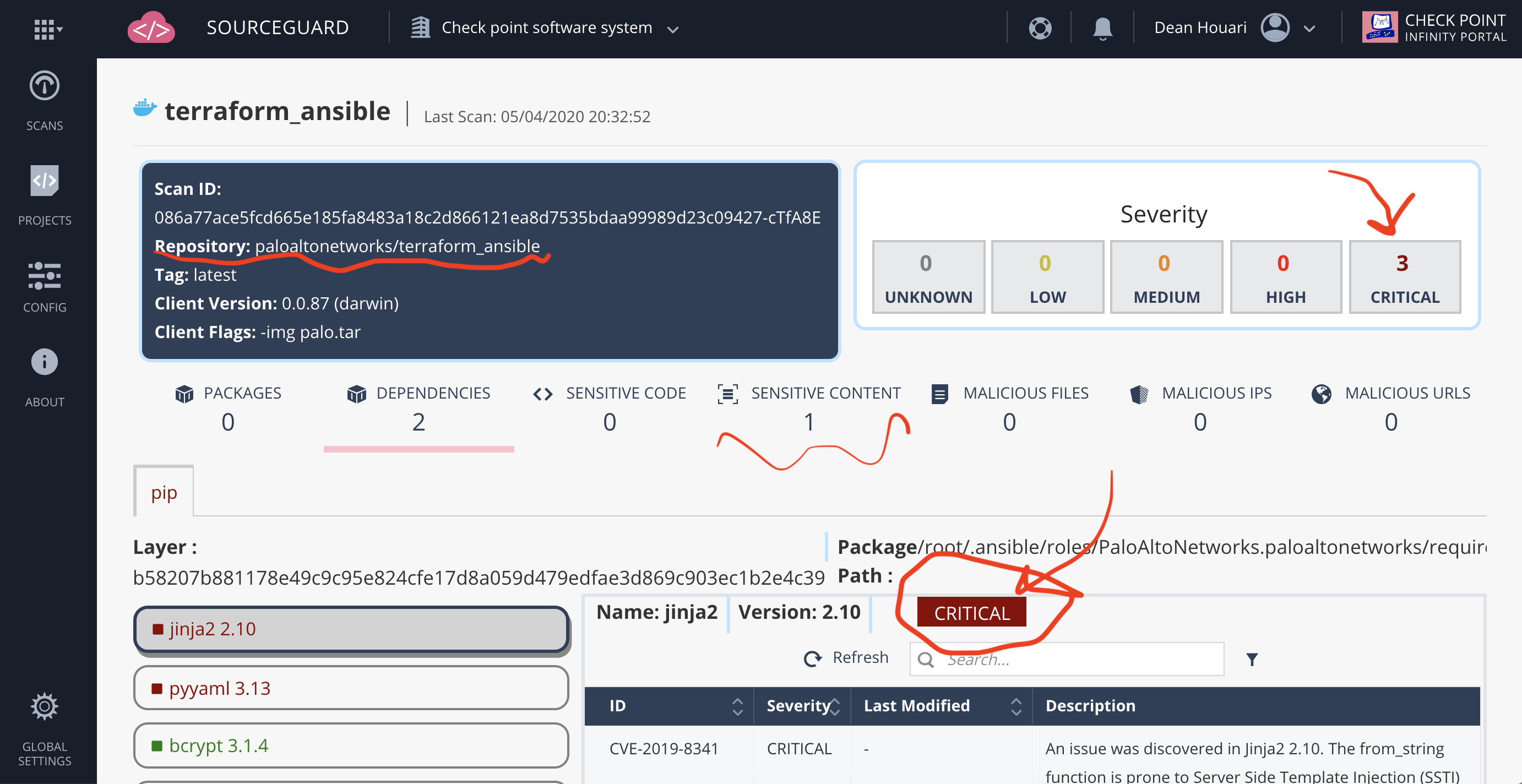The image size is (1522, 784).
Task: Click the SourceGuard logo icon
Action: point(151,27)
